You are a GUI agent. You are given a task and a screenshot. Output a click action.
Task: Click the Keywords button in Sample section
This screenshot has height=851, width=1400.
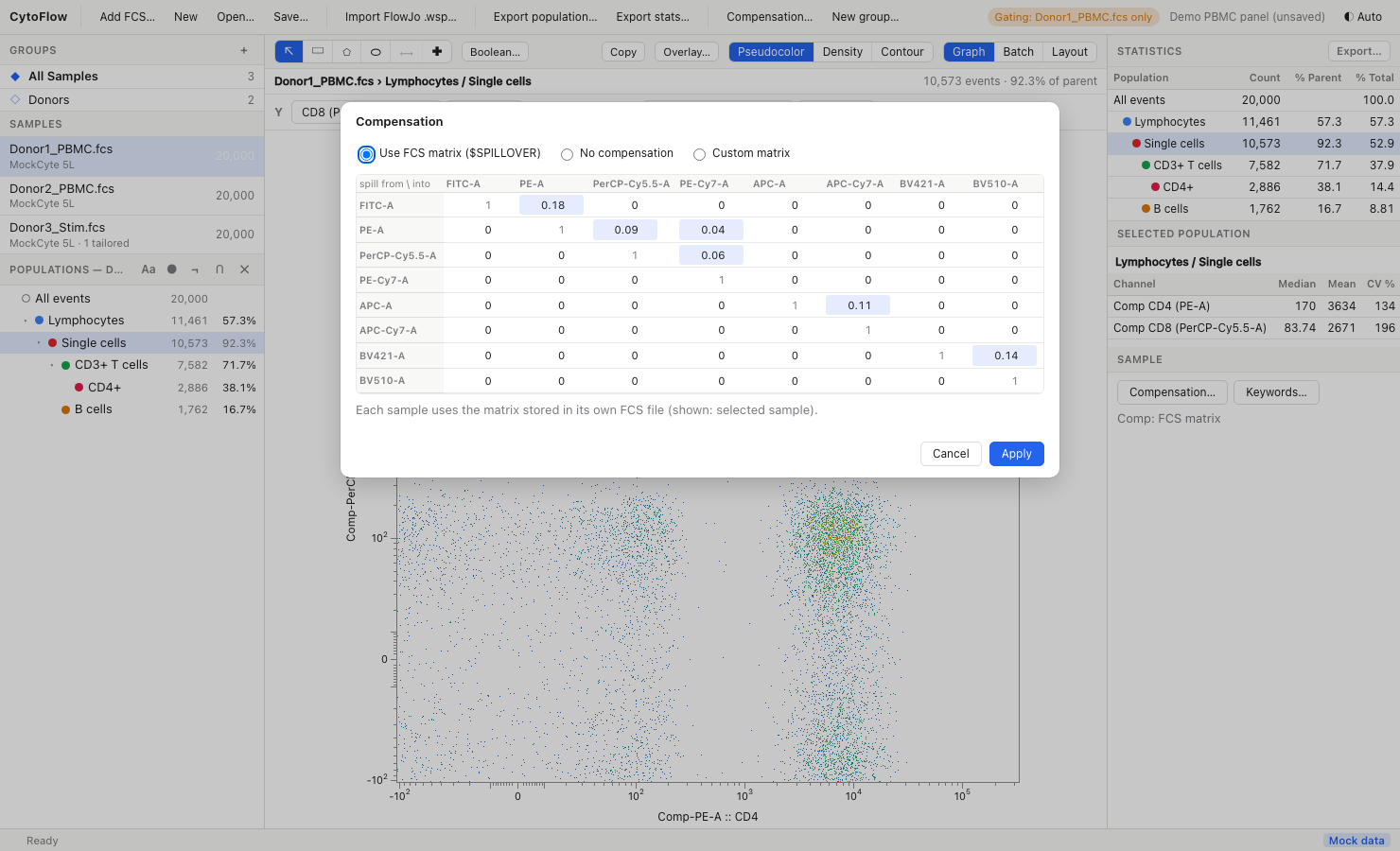point(1276,392)
